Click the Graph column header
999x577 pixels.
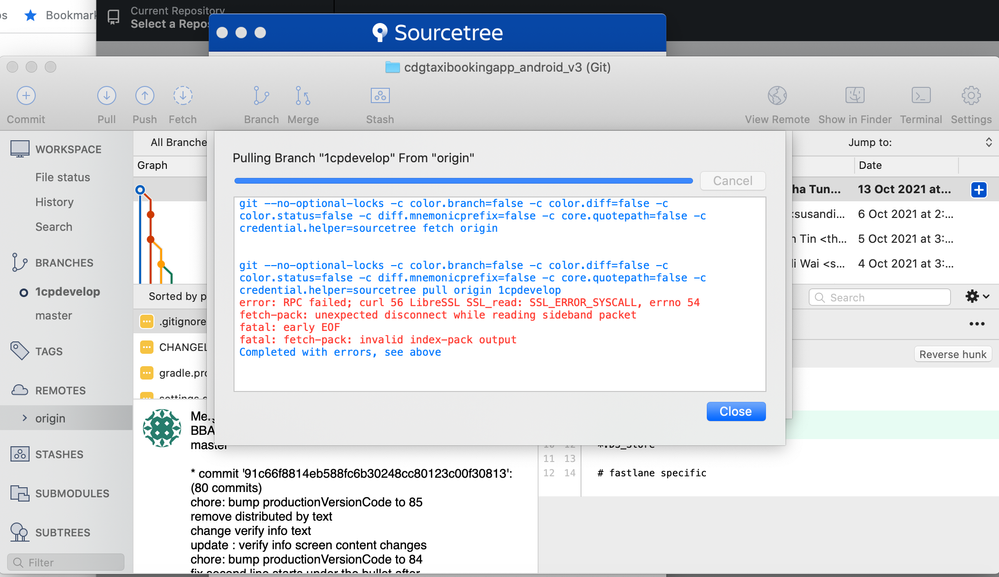(x=152, y=165)
